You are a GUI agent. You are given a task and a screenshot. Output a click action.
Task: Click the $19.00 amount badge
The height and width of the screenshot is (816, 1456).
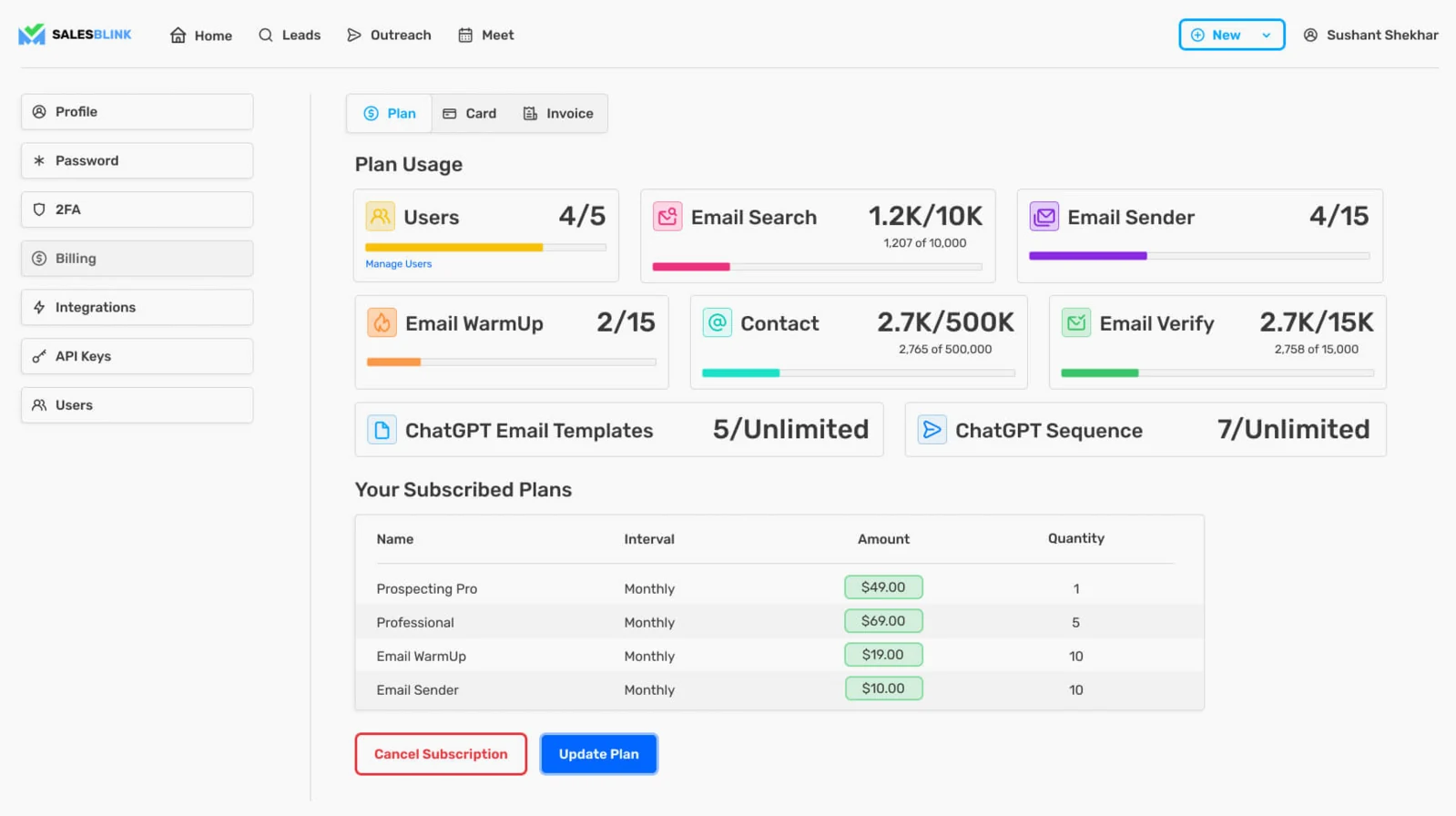883,655
